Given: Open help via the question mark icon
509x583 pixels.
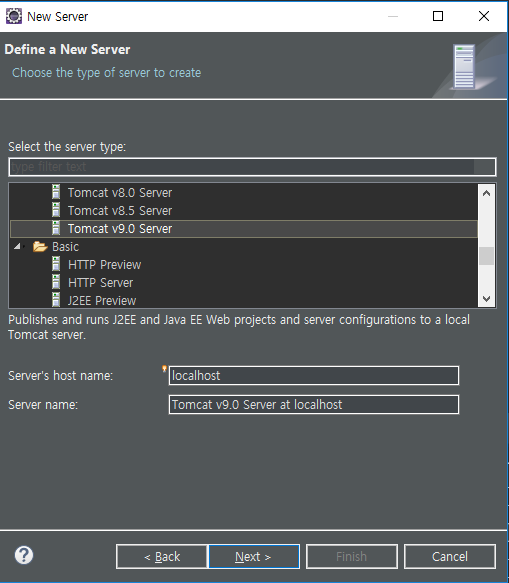Looking at the screenshot, I should 24,555.
